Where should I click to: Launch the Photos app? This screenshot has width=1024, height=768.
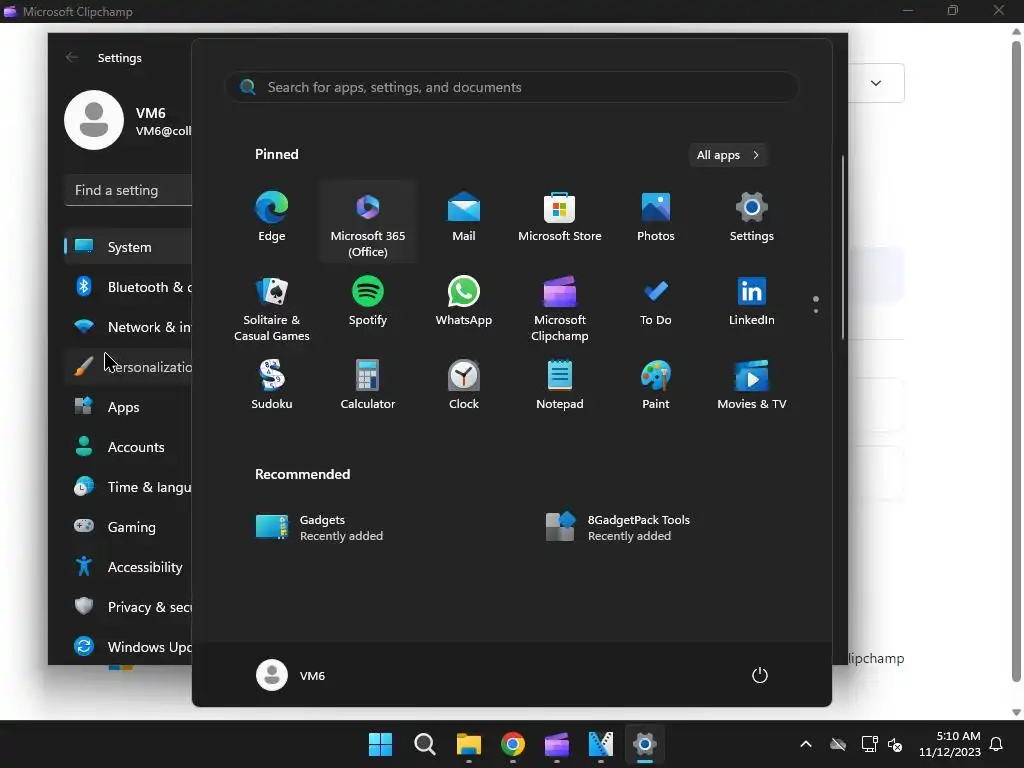point(656,219)
